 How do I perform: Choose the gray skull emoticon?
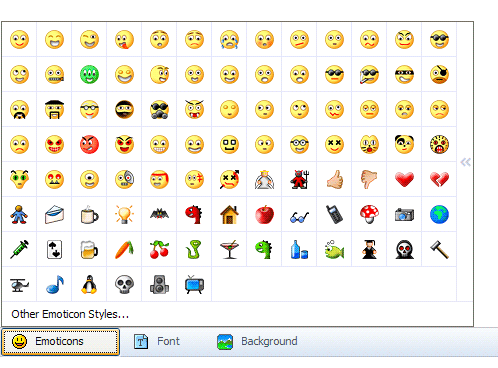124,284
